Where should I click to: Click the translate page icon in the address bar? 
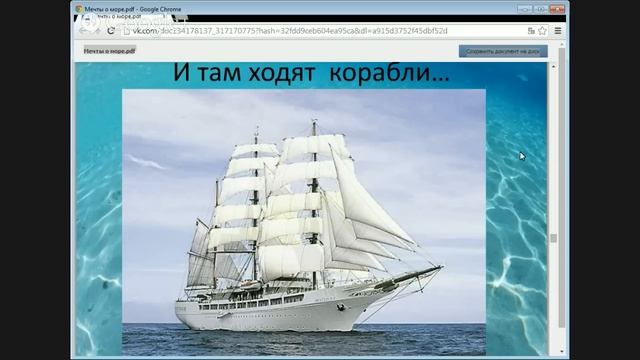coord(531,31)
